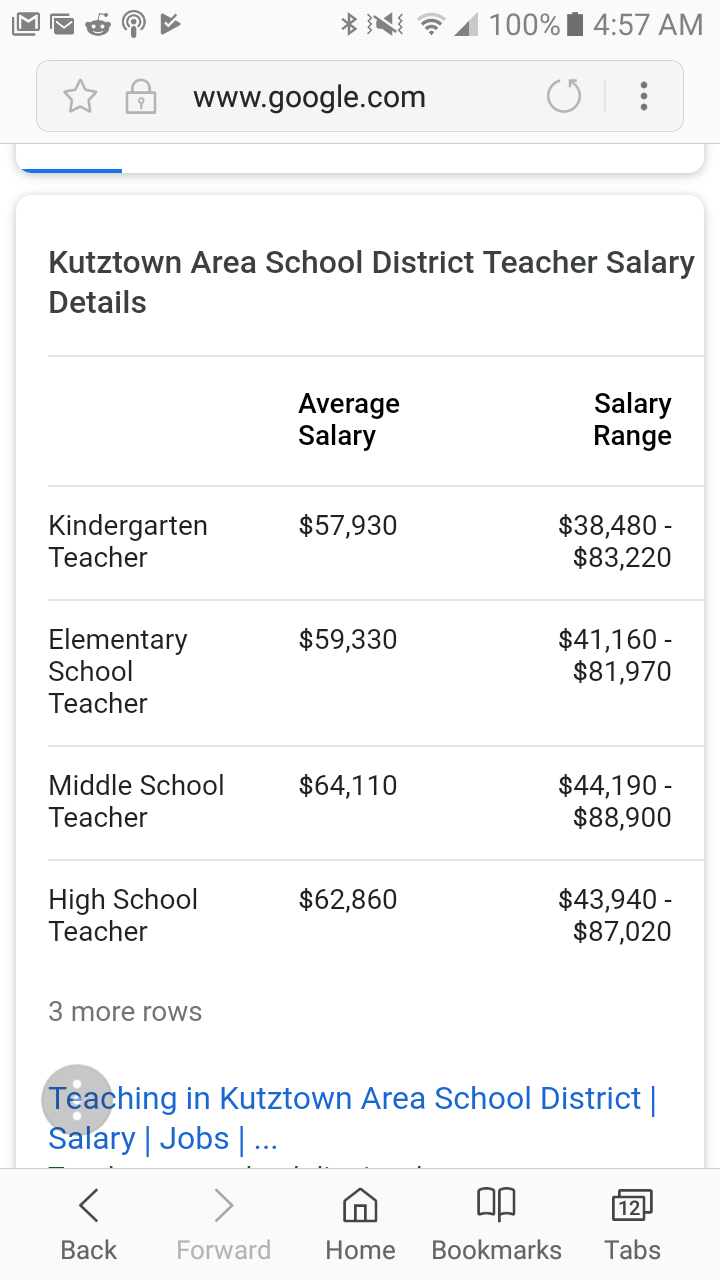Tap the floating gray circle button
720x1280 pixels.
[x=77, y=1099]
